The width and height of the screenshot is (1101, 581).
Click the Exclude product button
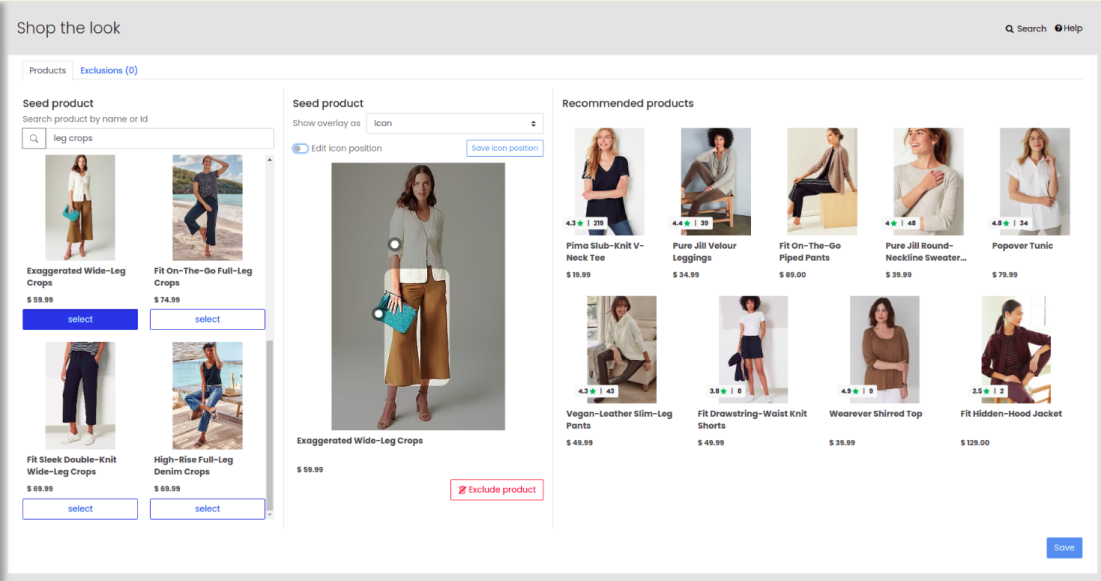(496, 490)
